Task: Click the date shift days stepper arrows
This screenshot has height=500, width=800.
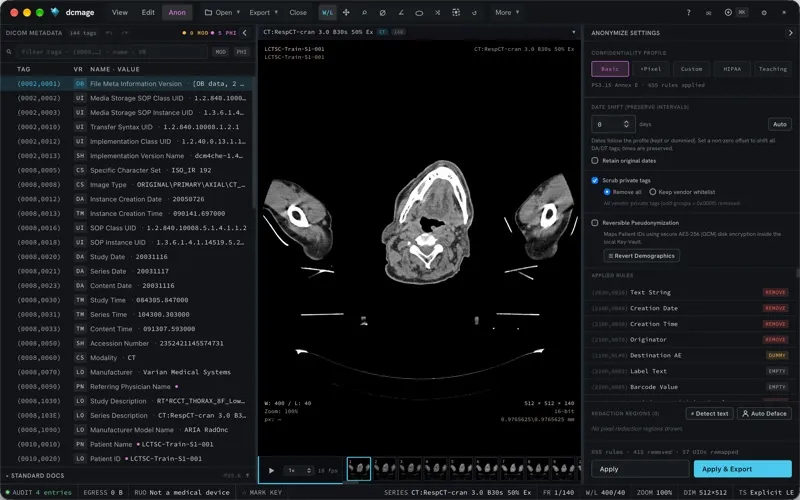Action: click(627, 124)
